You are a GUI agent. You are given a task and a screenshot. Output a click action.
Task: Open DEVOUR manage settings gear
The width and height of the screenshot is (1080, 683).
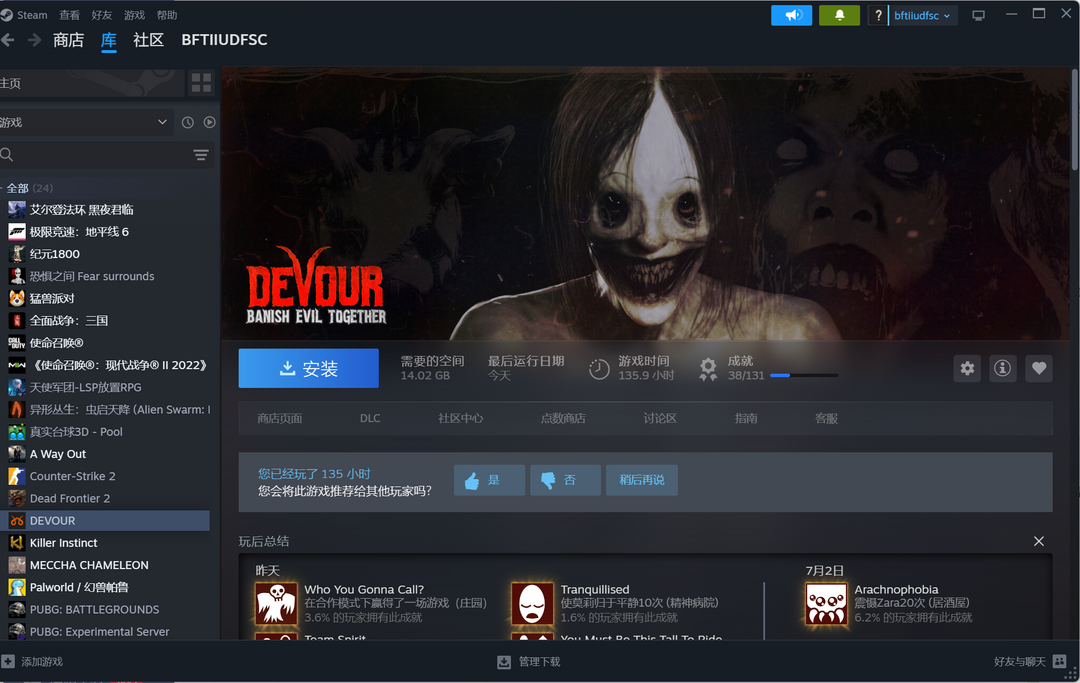967,368
